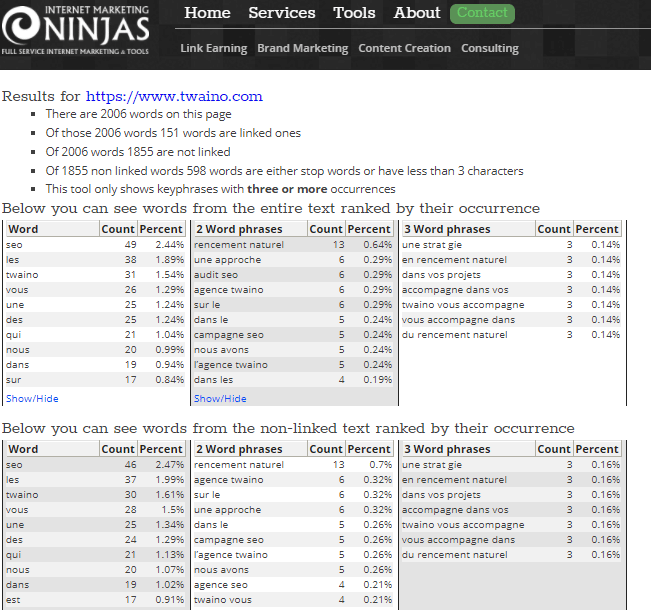The image size is (651, 610).
Task: Click 'dans vos projets' phrase at 0.16%
Action: coord(441,495)
